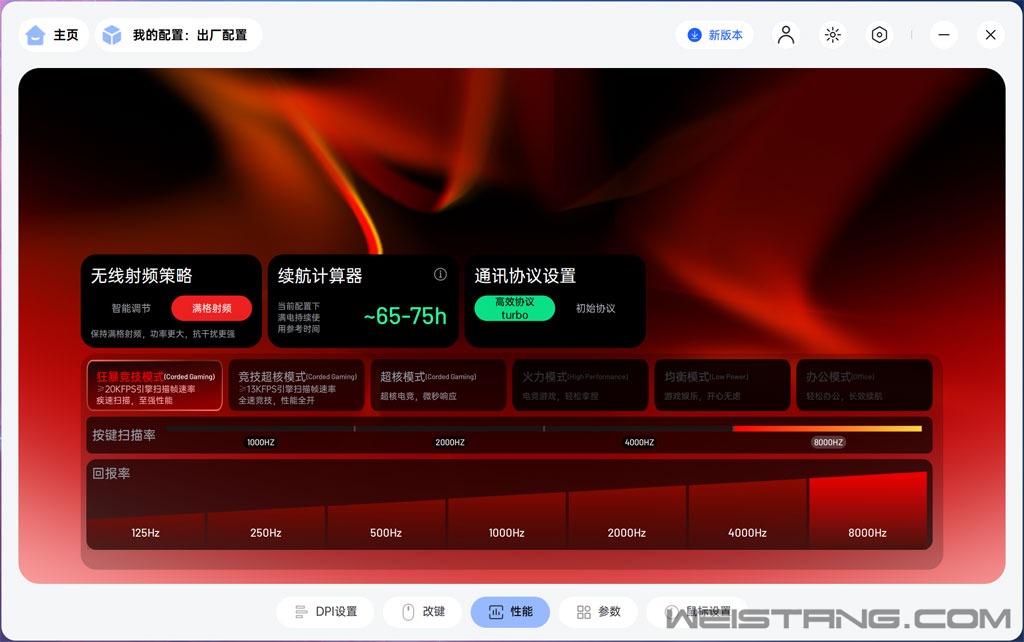
Task: Open the user account icon
Action: [x=786, y=35]
